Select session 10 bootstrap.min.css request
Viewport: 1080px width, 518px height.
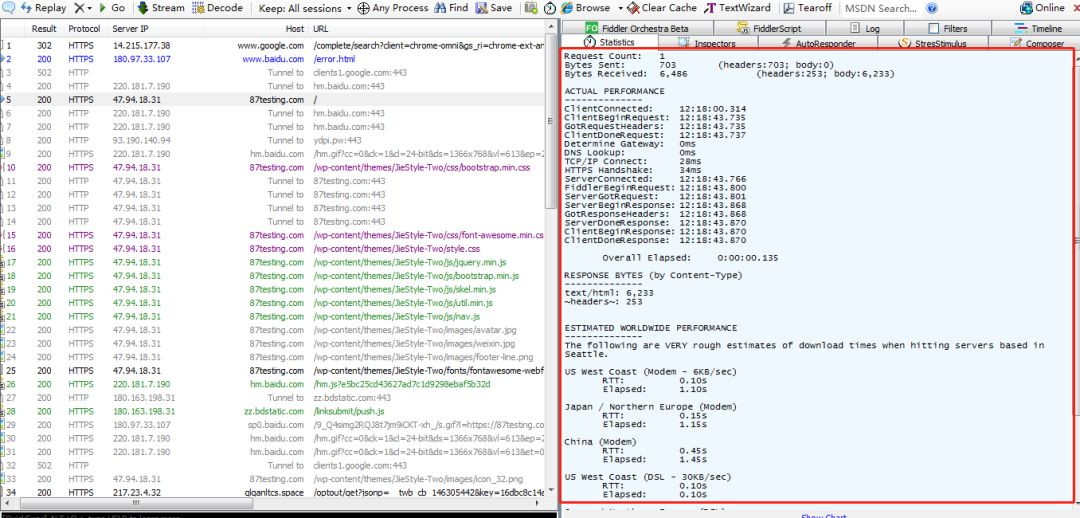tap(273, 167)
